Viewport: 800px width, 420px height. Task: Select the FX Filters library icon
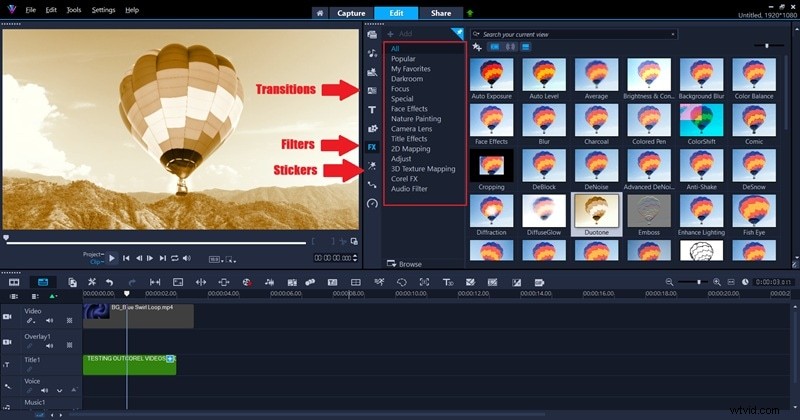(372, 147)
